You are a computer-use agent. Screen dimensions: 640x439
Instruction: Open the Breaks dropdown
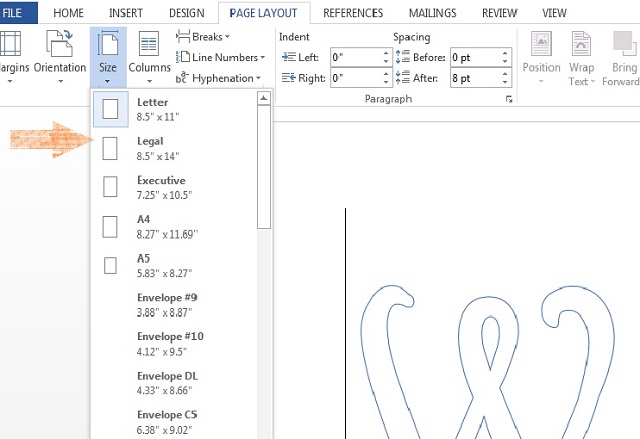tap(203, 37)
